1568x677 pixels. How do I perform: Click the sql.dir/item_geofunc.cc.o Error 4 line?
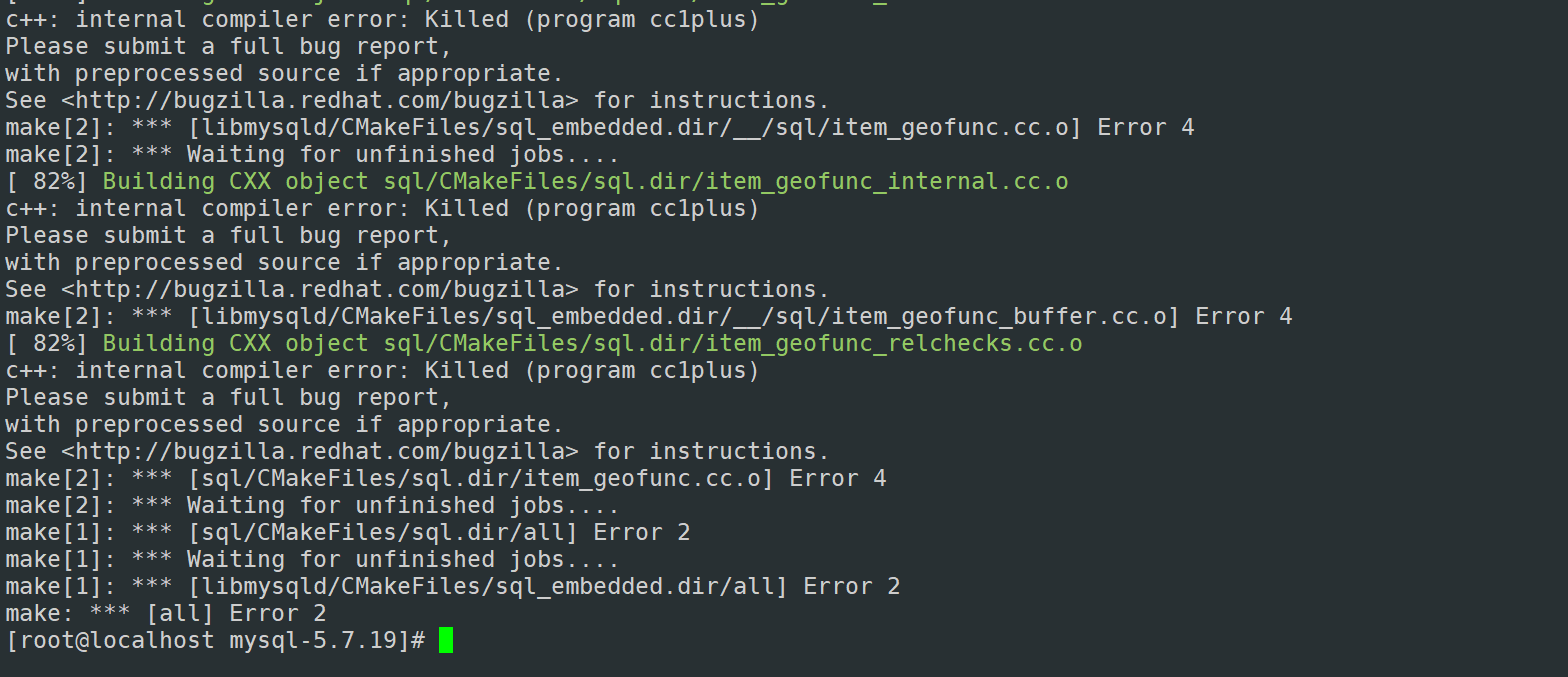tap(446, 478)
